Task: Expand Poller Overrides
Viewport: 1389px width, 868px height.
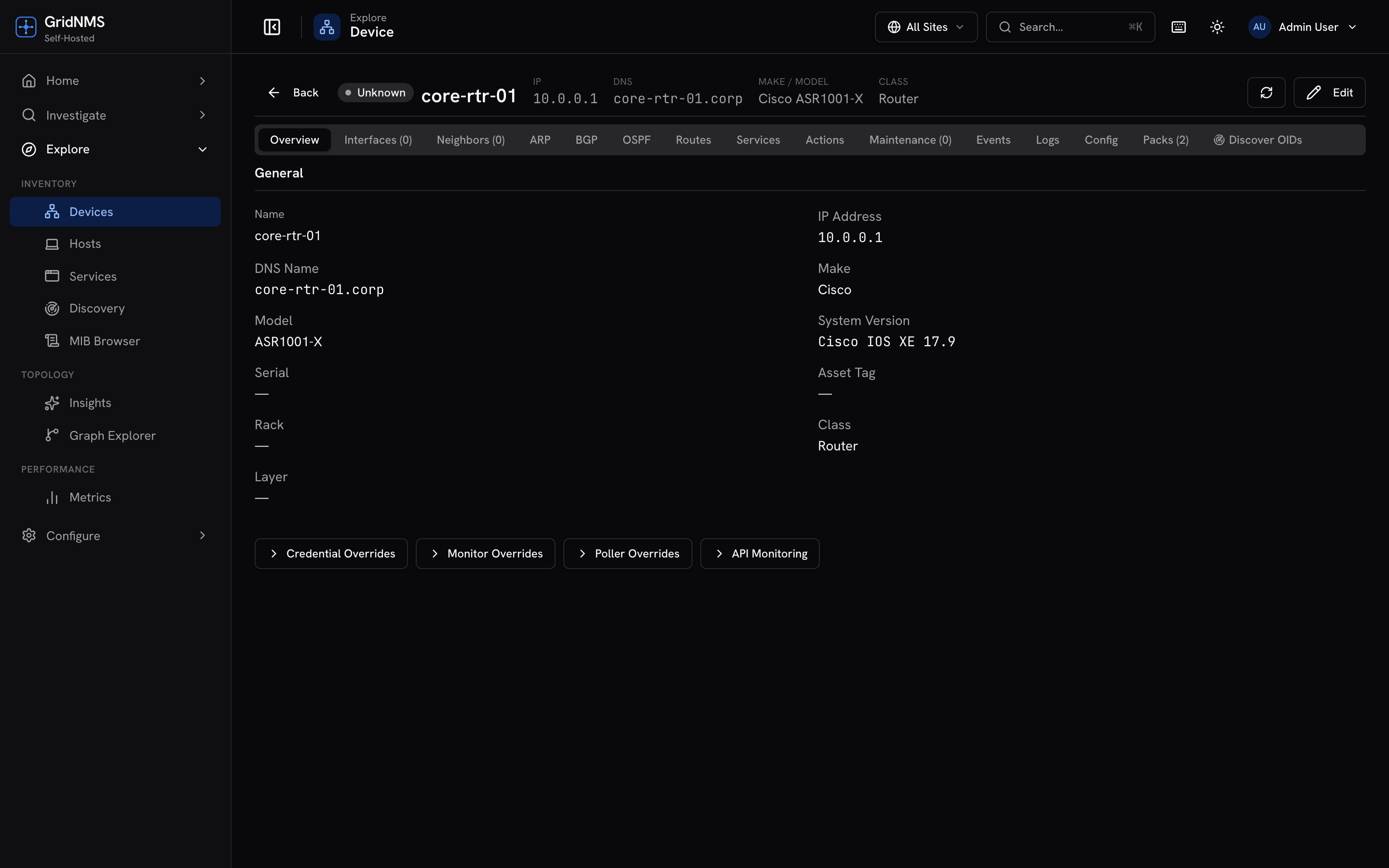Action: [627, 554]
